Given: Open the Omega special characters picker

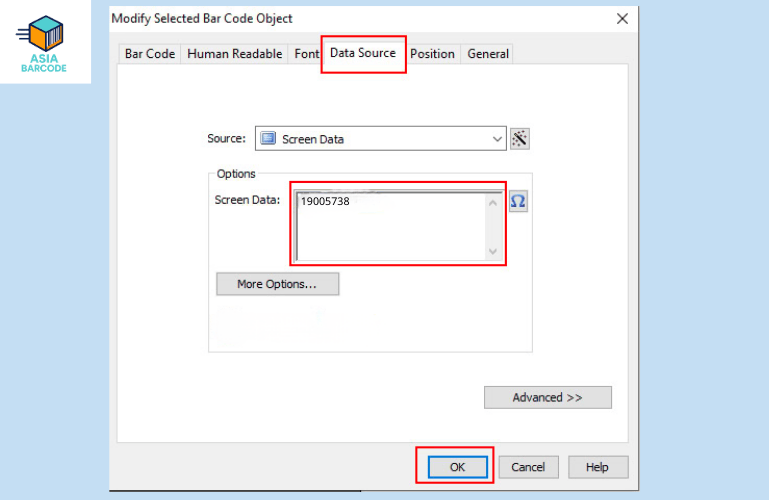Looking at the screenshot, I should (518, 201).
